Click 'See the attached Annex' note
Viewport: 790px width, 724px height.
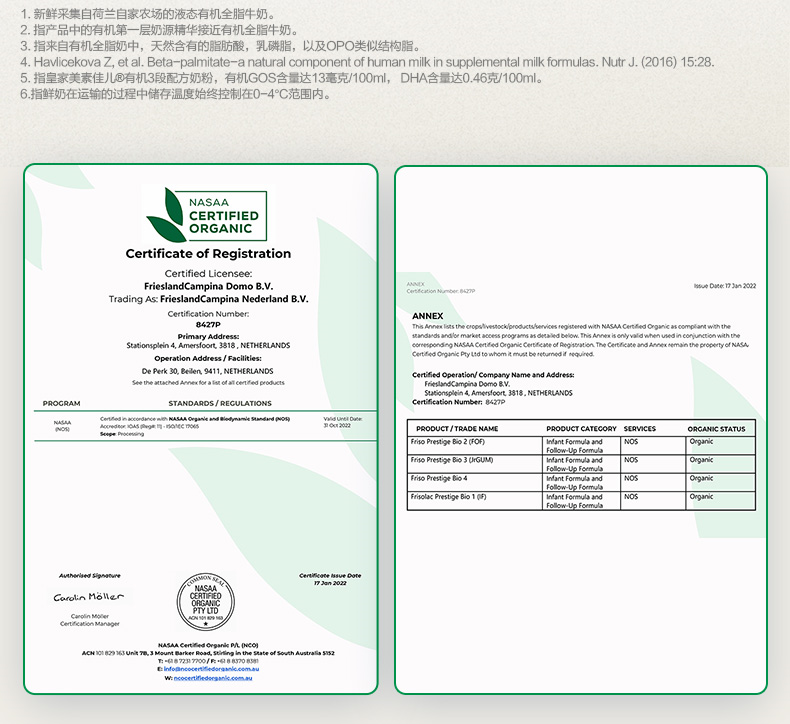pyautogui.click(x=208, y=383)
